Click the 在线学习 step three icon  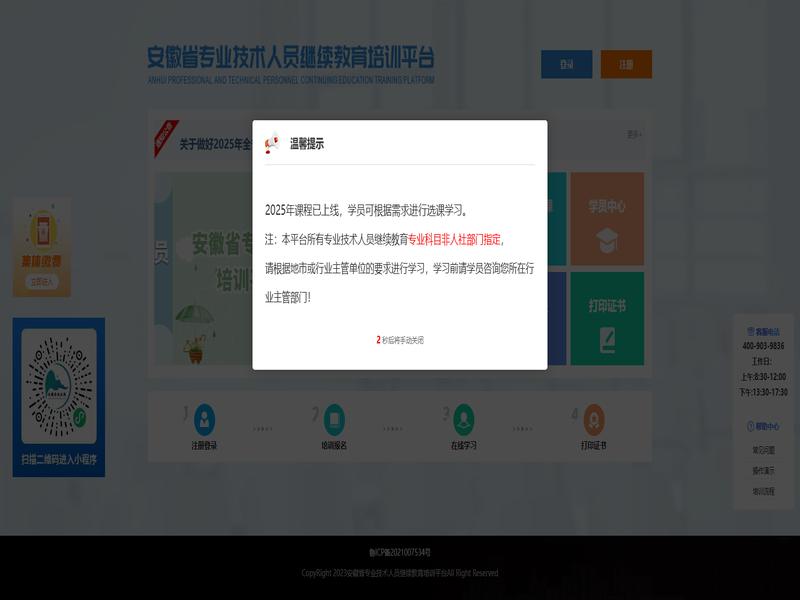coord(464,418)
